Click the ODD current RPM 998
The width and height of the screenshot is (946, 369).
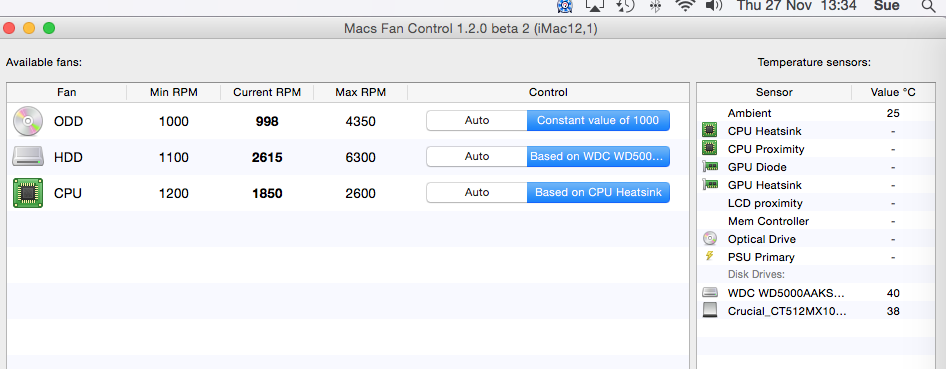pyautogui.click(x=267, y=121)
